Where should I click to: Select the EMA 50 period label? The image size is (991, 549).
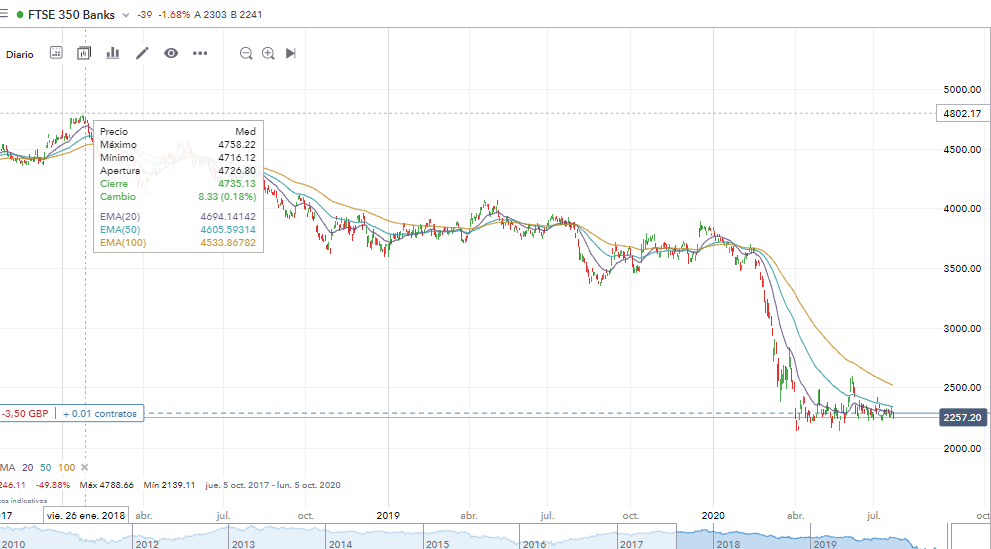coord(46,468)
